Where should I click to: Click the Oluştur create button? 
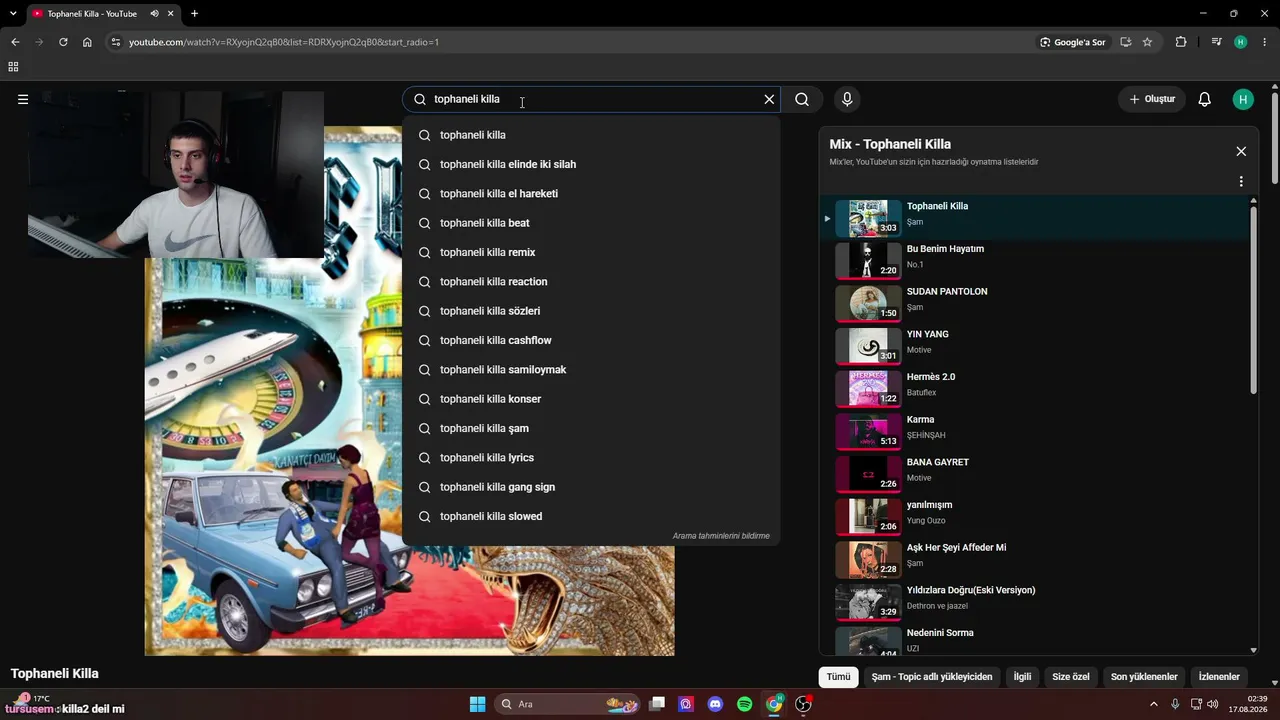(x=1152, y=99)
